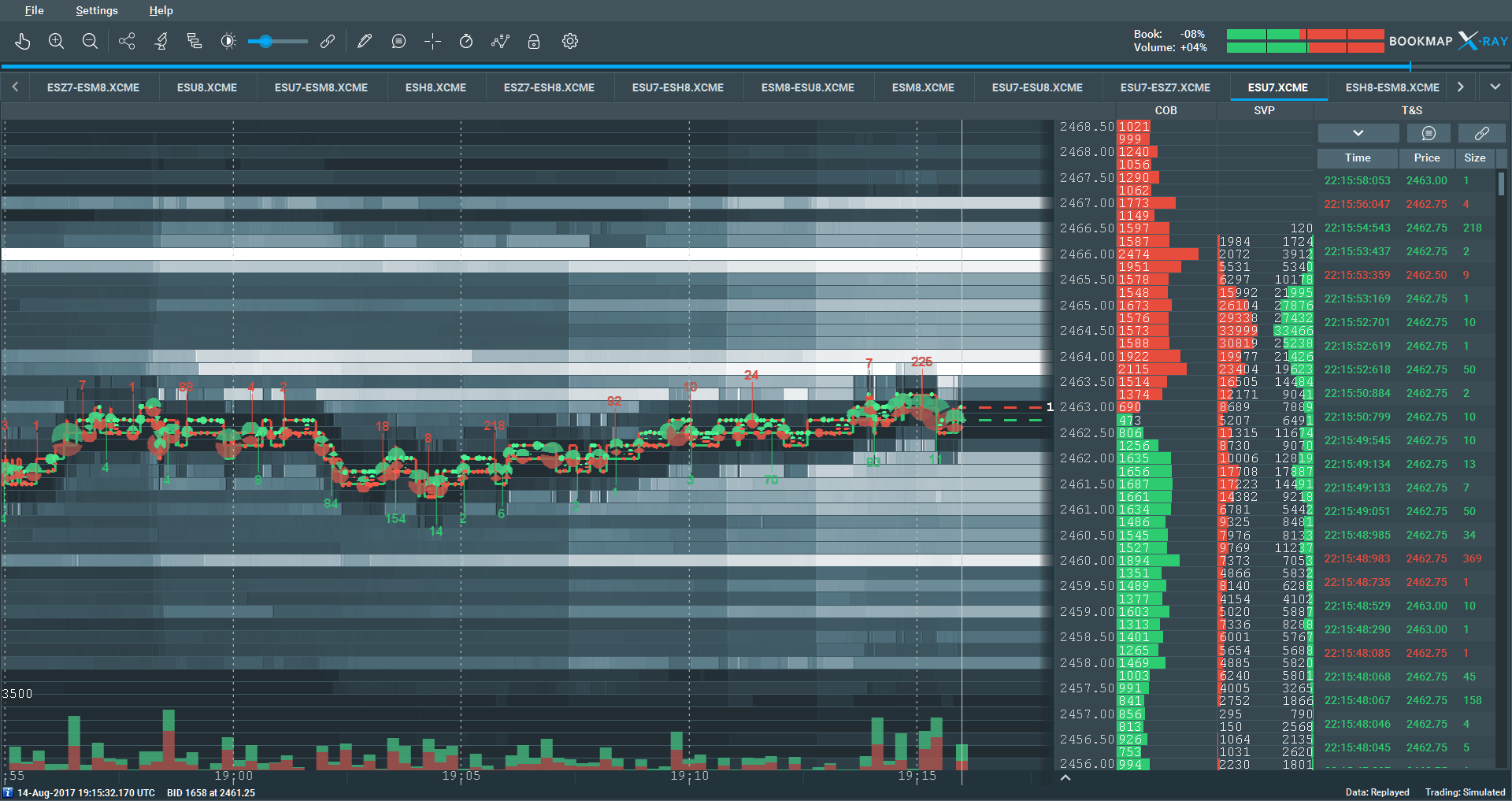Screen dimensions: 1512x801
Task: Switch to the ESM8.XCME tab
Action: click(x=923, y=87)
